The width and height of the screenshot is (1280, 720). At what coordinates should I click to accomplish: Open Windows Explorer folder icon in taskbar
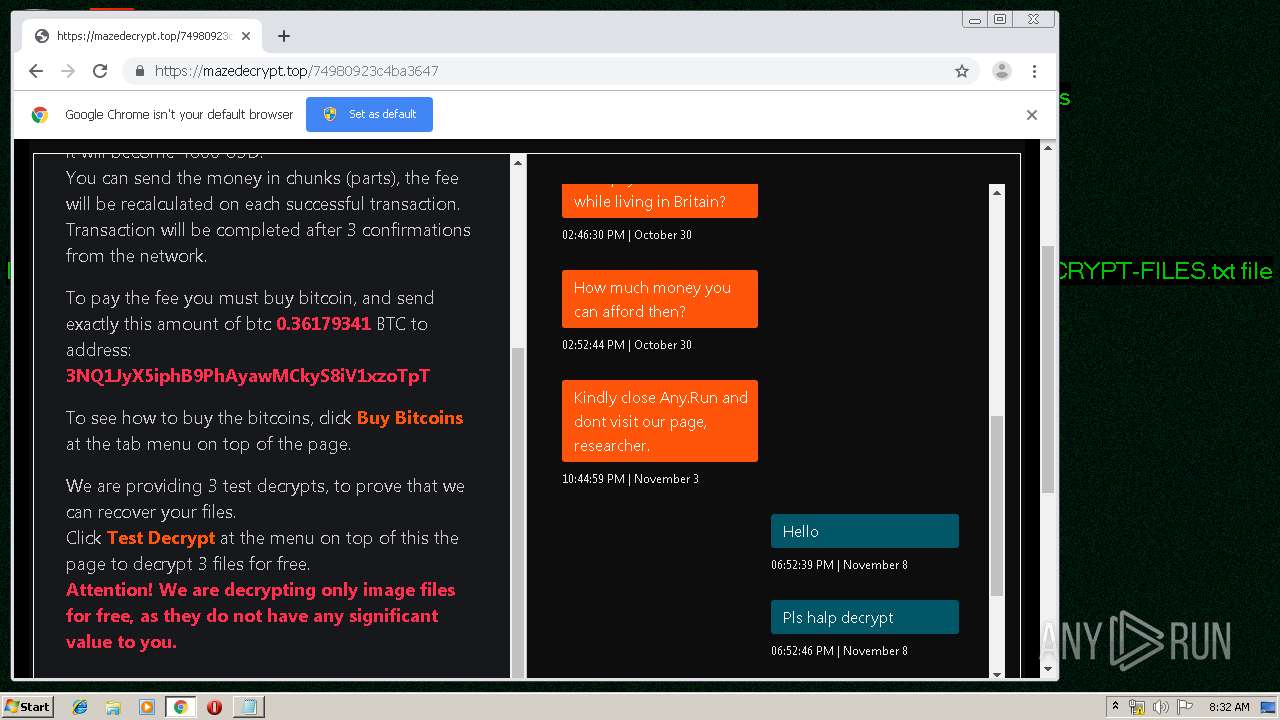(113, 707)
